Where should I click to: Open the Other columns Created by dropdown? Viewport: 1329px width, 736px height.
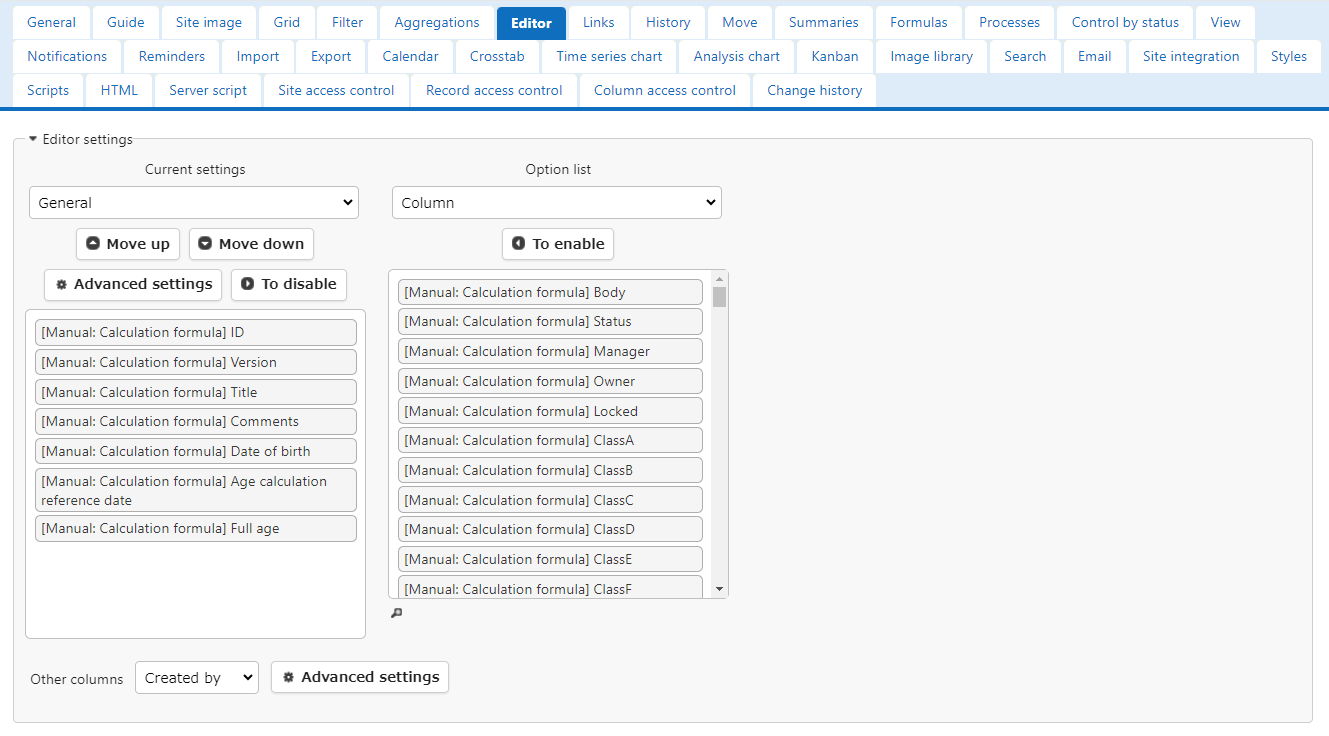(x=197, y=677)
